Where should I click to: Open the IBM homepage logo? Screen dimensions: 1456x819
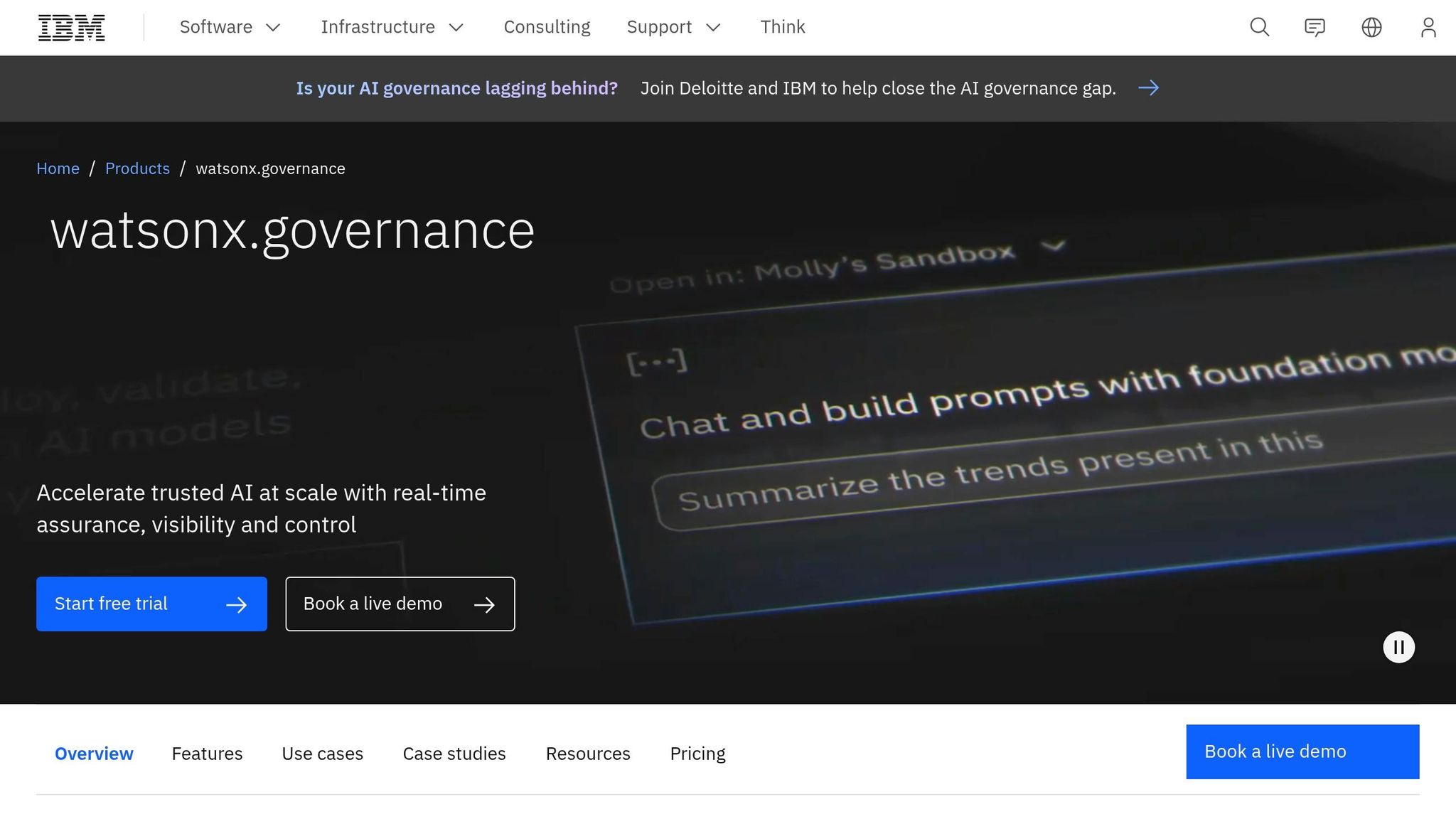tap(71, 28)
